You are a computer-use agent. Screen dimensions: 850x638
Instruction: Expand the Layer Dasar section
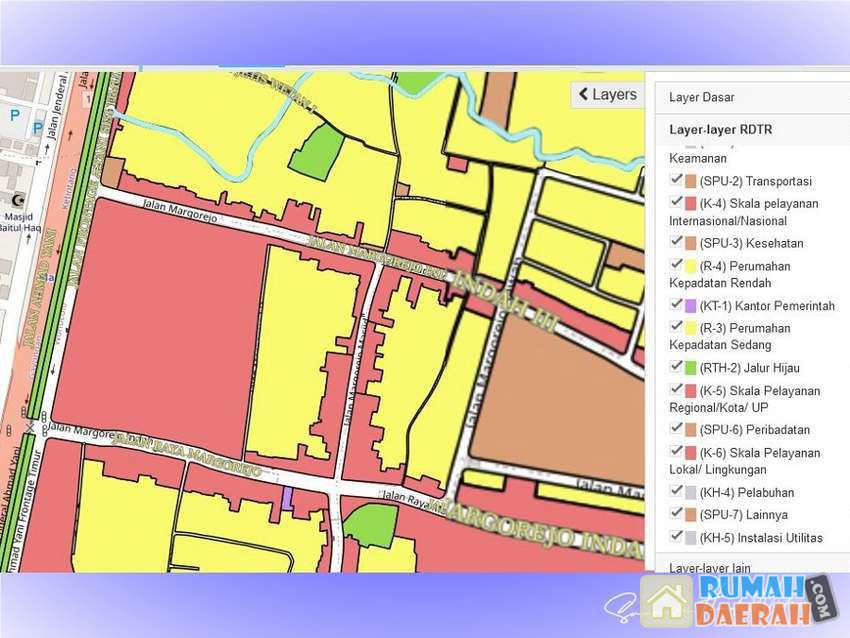pos(702,98)
